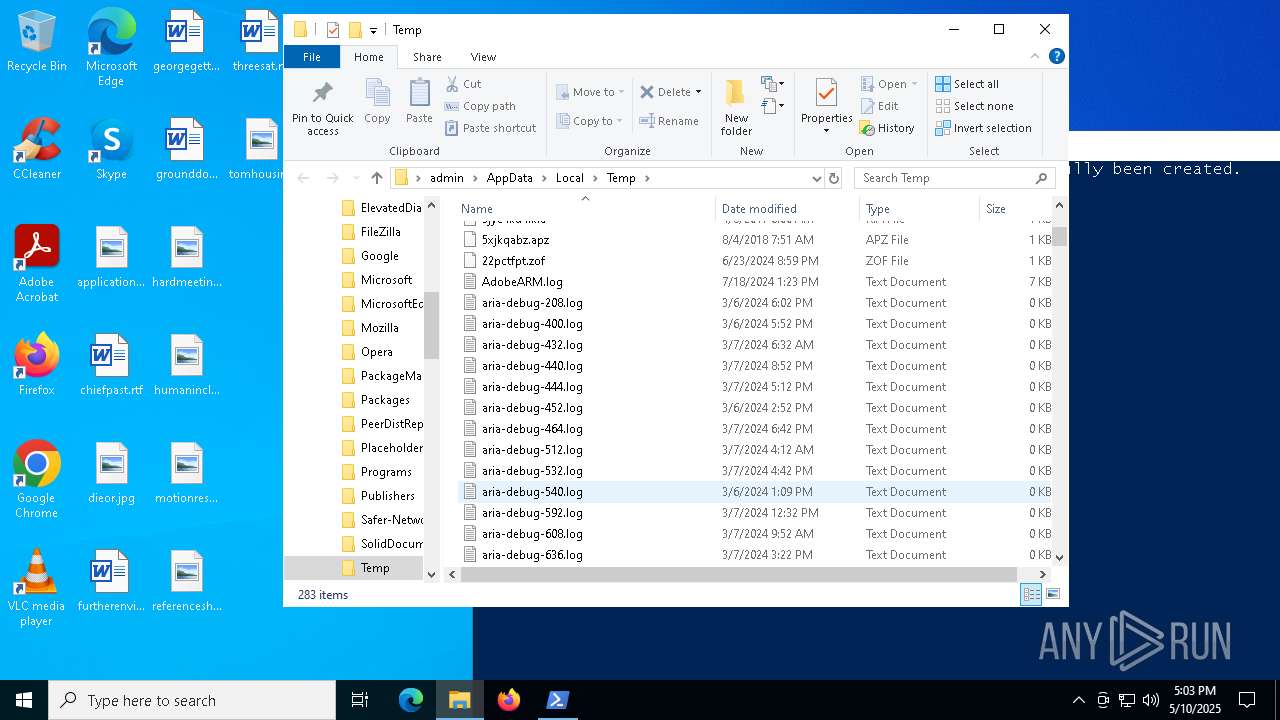The width and height of the screenshot is (1280, 720).
Task: Click the Delete ribbon button
Action: pos(665,92)
